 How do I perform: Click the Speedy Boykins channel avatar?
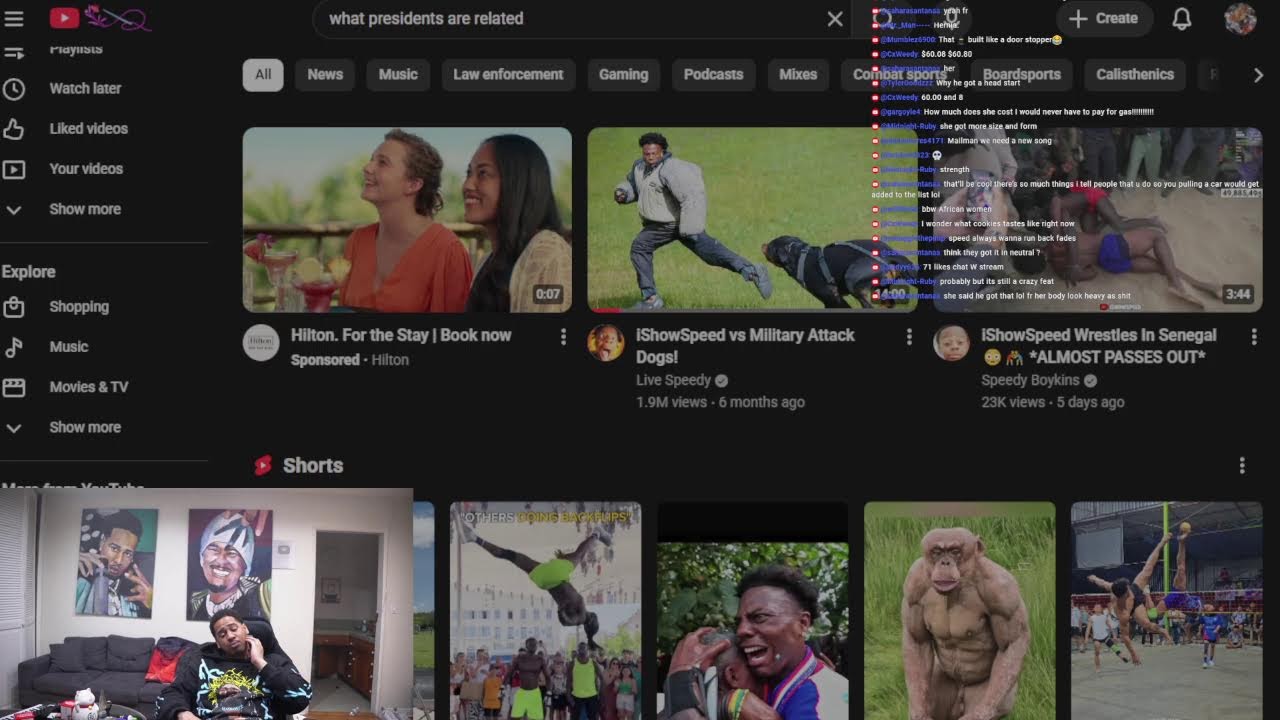(x=951, y=343)
